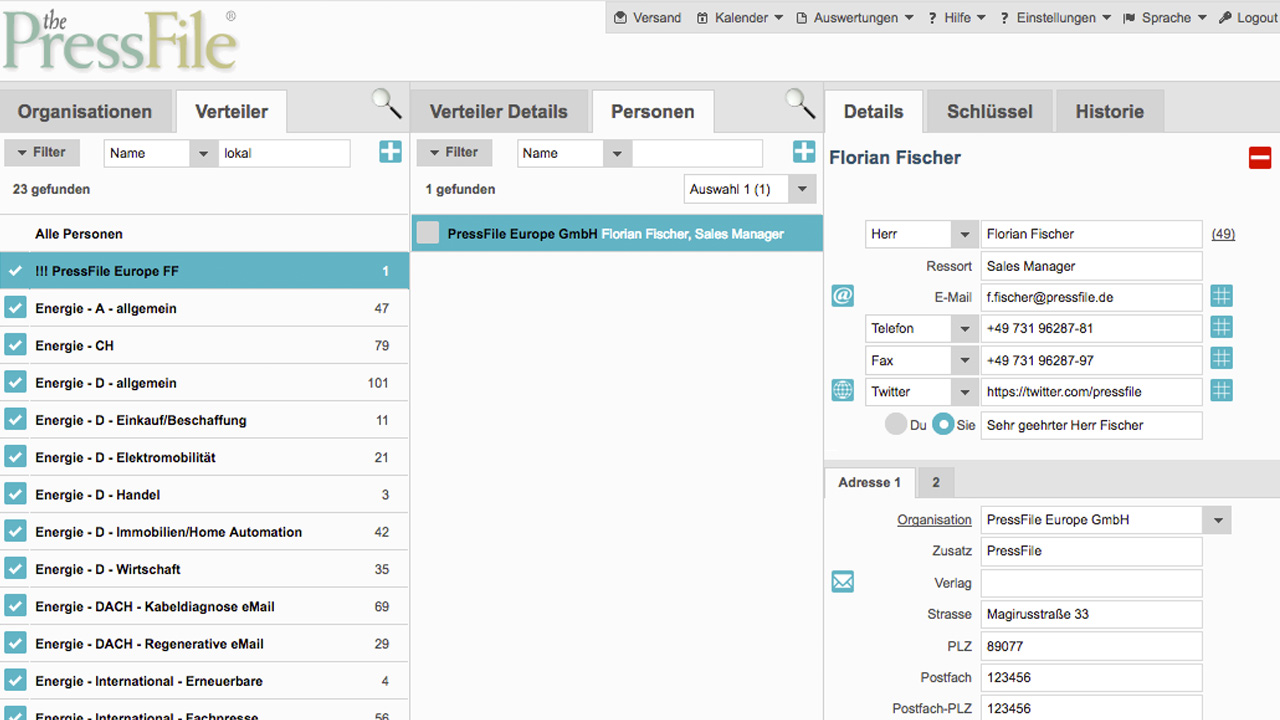Open the Auswahl 1 (1) dropdown
Screen dimensions: 1280x720
tap(750, 189)
